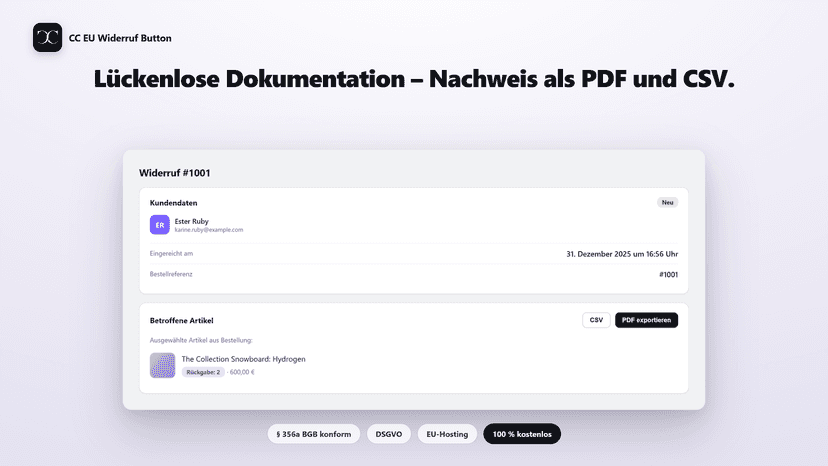This screenshot has width=828, height=466.
Task: Click the Bestellreferenz value #1001
Action: (669, 275)
